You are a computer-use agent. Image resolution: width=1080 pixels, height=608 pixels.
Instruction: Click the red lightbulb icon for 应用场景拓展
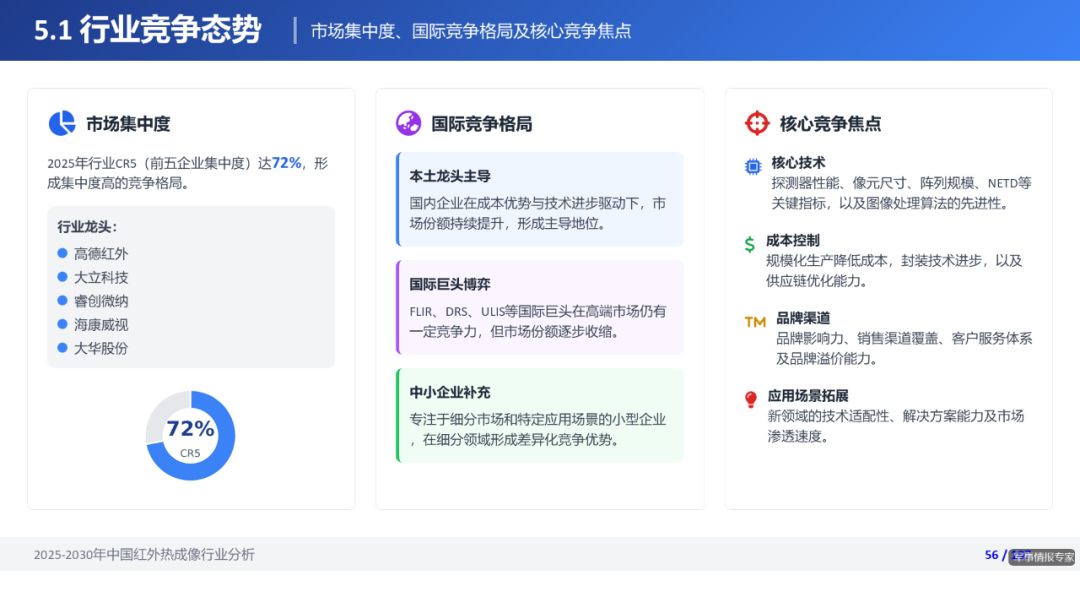[751, 396]
